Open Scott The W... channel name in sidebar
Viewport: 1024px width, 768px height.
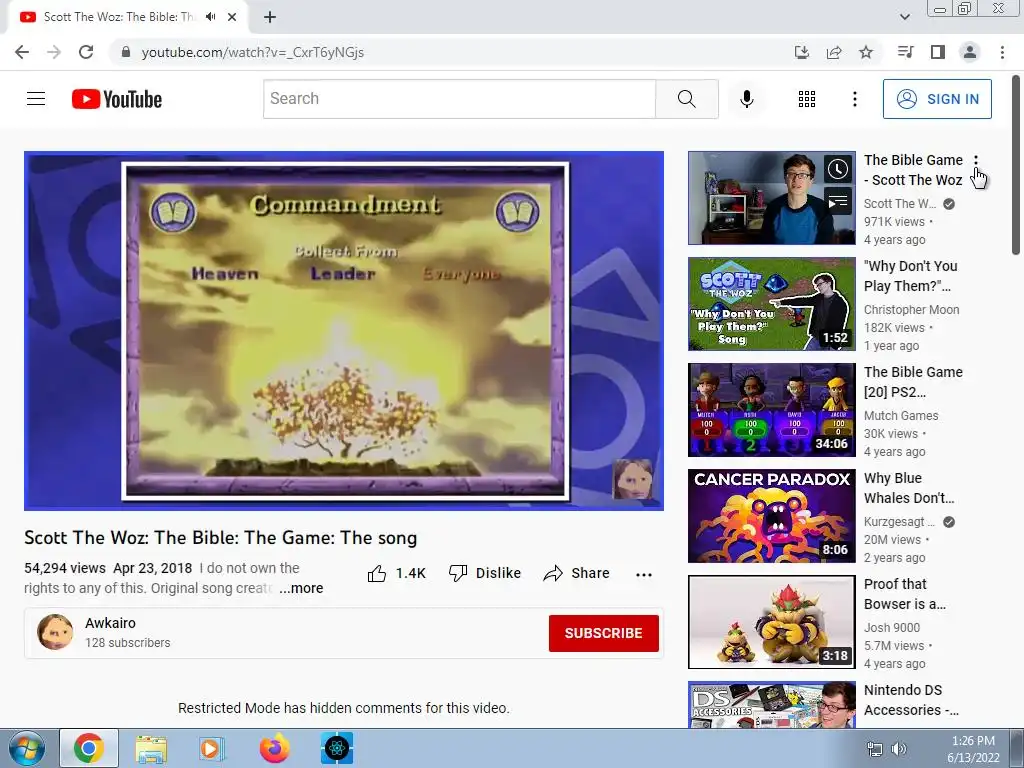point(900,204)
